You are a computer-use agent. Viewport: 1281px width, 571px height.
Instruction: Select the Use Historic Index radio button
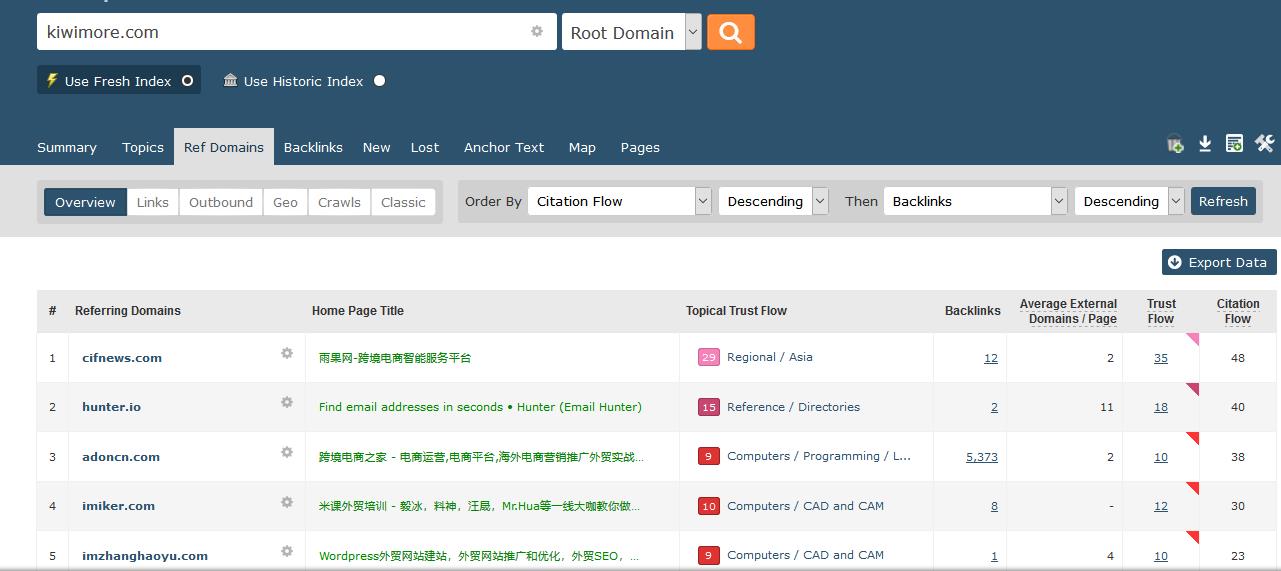pyautogui.click(x=379, y=81)
